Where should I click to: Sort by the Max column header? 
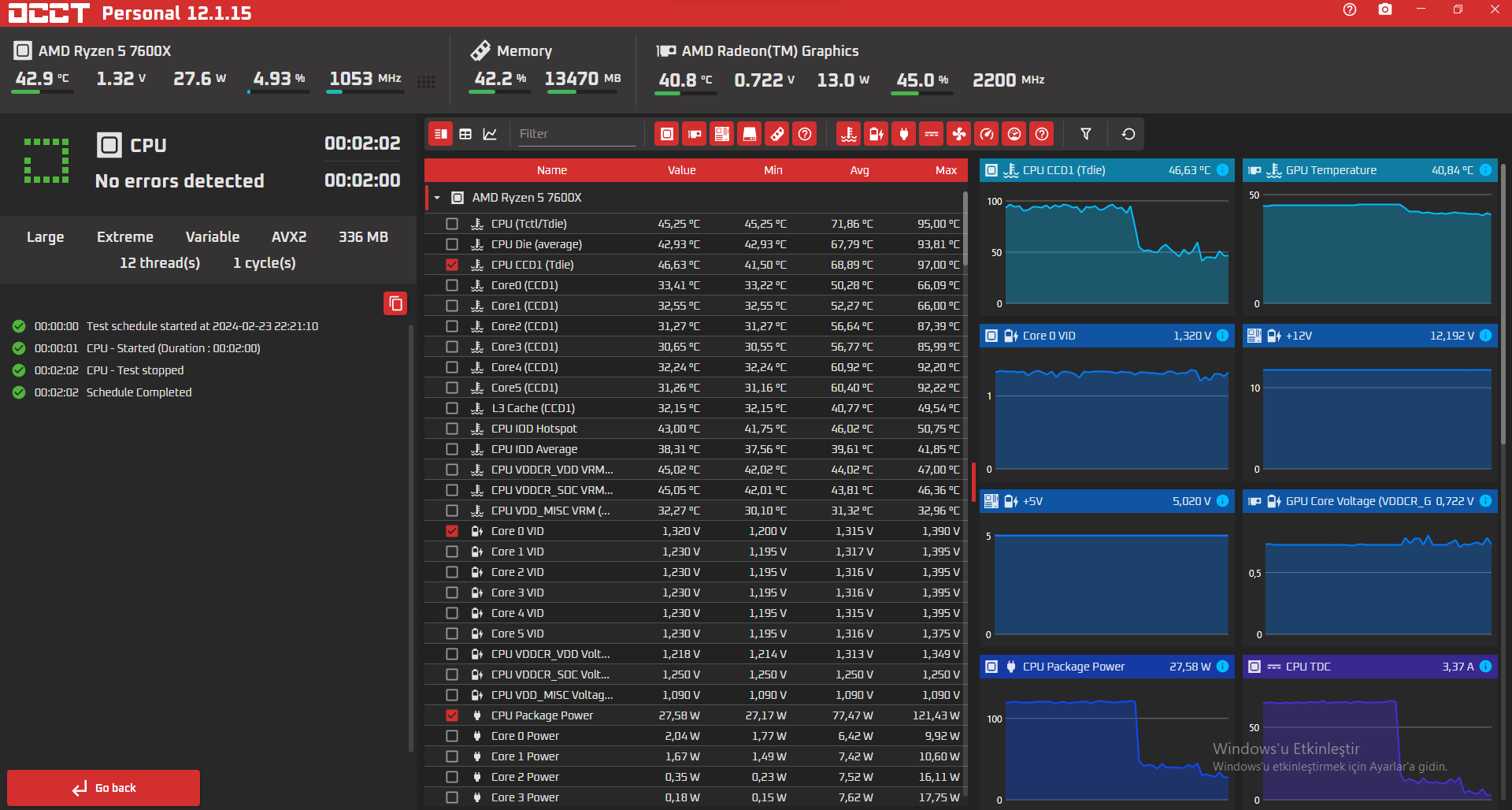click(946, 170)
